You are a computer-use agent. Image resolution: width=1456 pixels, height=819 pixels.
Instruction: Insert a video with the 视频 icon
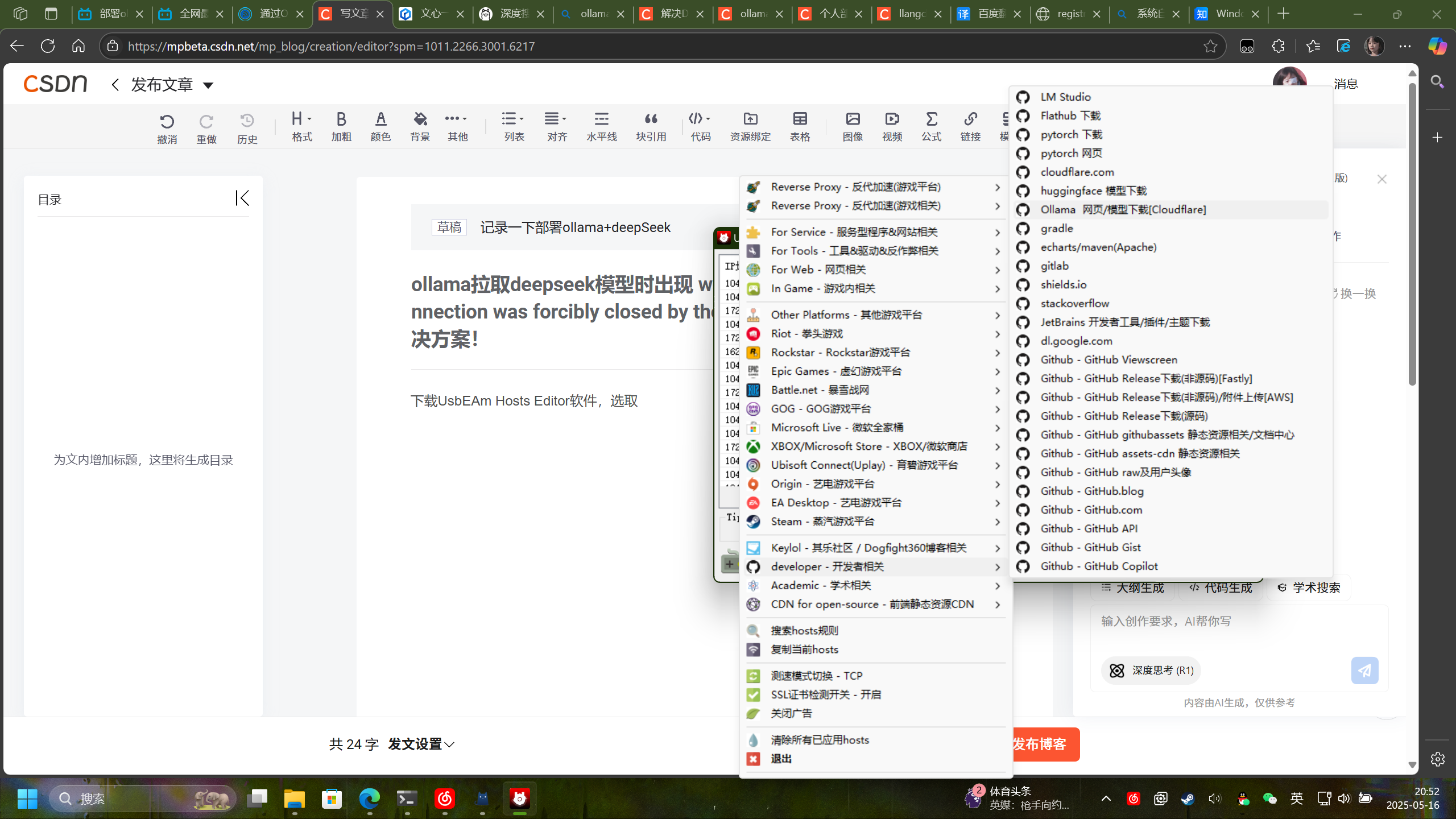coord(891,126)
